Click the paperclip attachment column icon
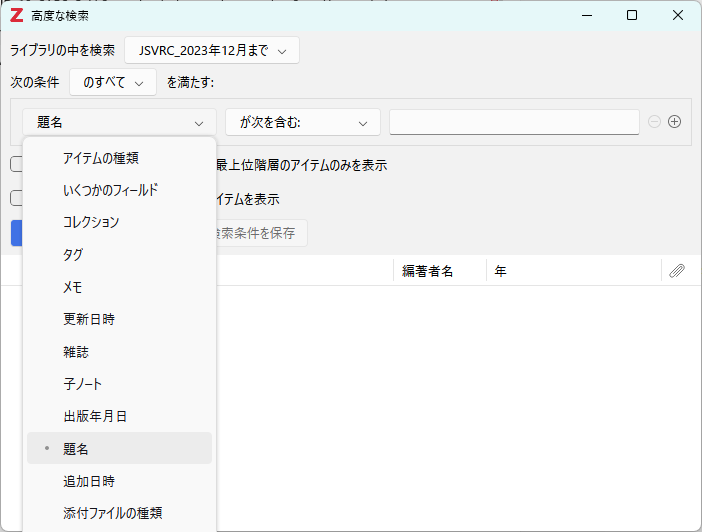Screen dimensions: 702x532 (677, 271)
